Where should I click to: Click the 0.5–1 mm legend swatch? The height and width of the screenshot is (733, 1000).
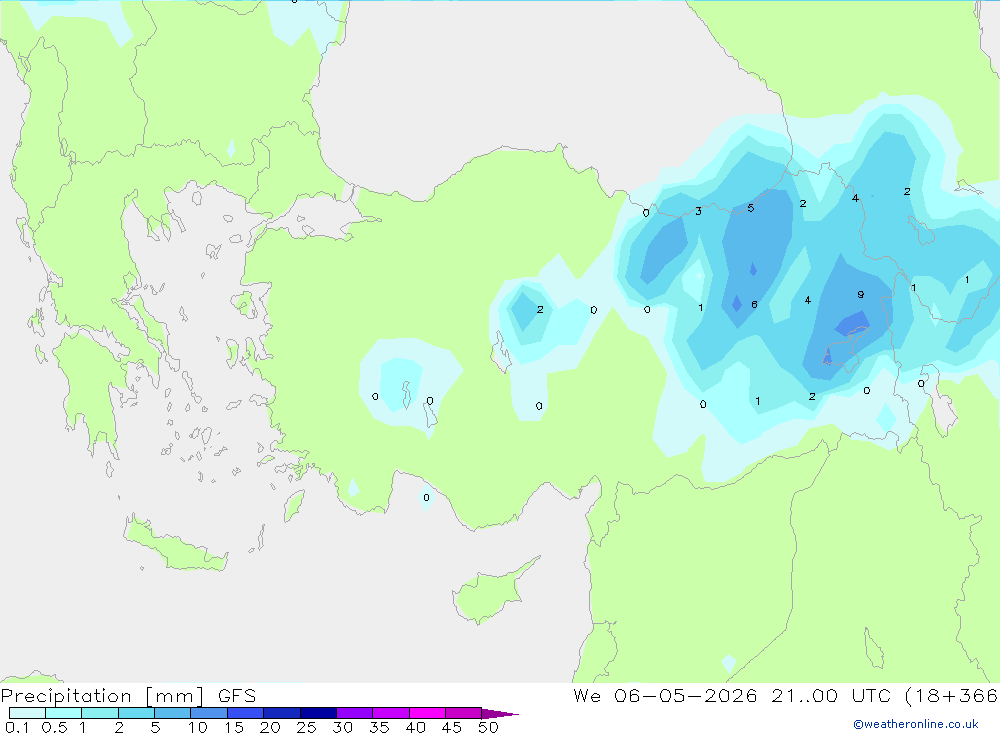point(64,713)
